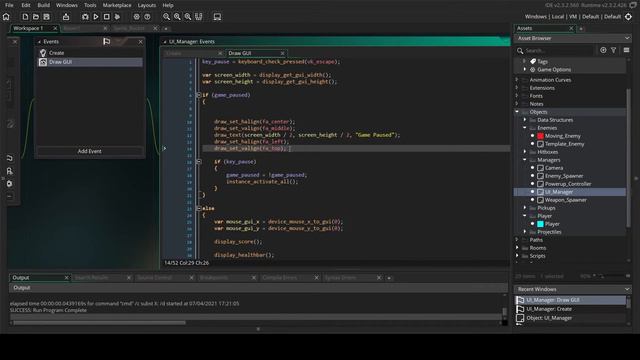This screenshot has height=360, width=640.
Task: Run the game with the play icon
Action: point(96,17)
